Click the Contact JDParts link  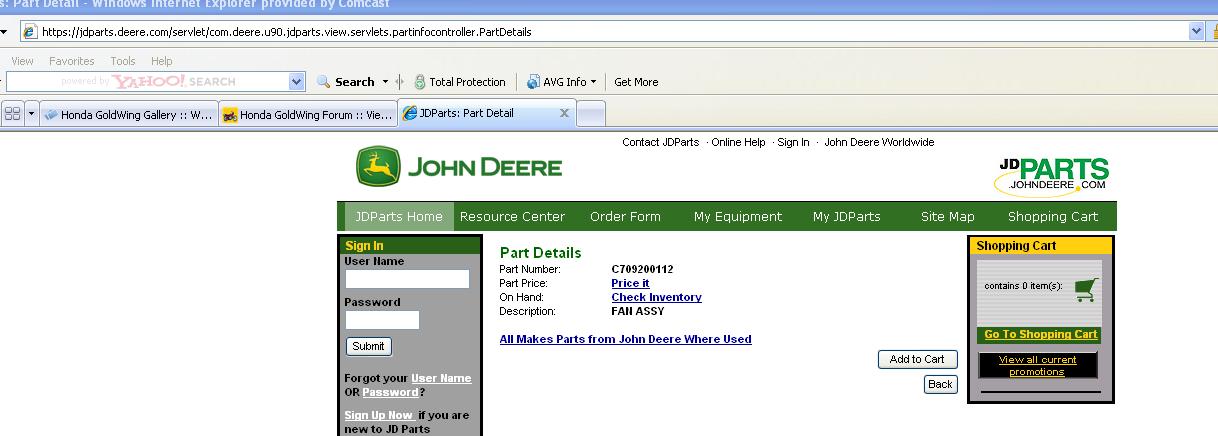(661, 142)
